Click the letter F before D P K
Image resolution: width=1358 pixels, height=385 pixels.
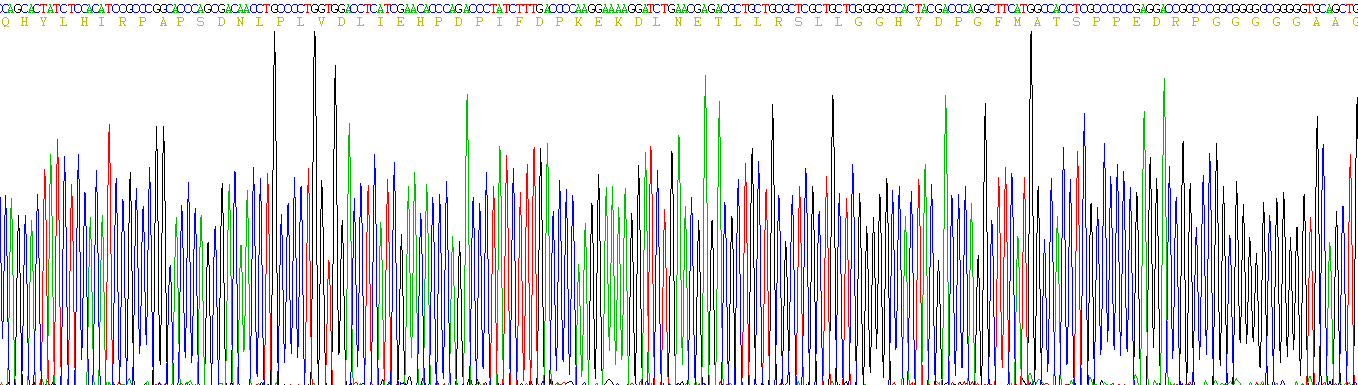519,22
